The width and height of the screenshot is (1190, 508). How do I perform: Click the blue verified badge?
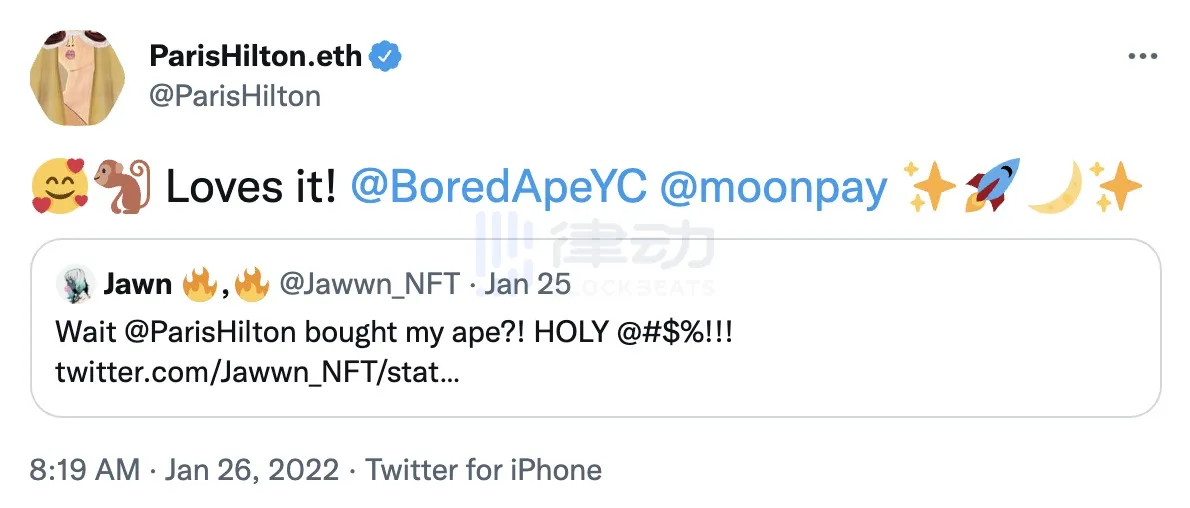click(386, 57)
